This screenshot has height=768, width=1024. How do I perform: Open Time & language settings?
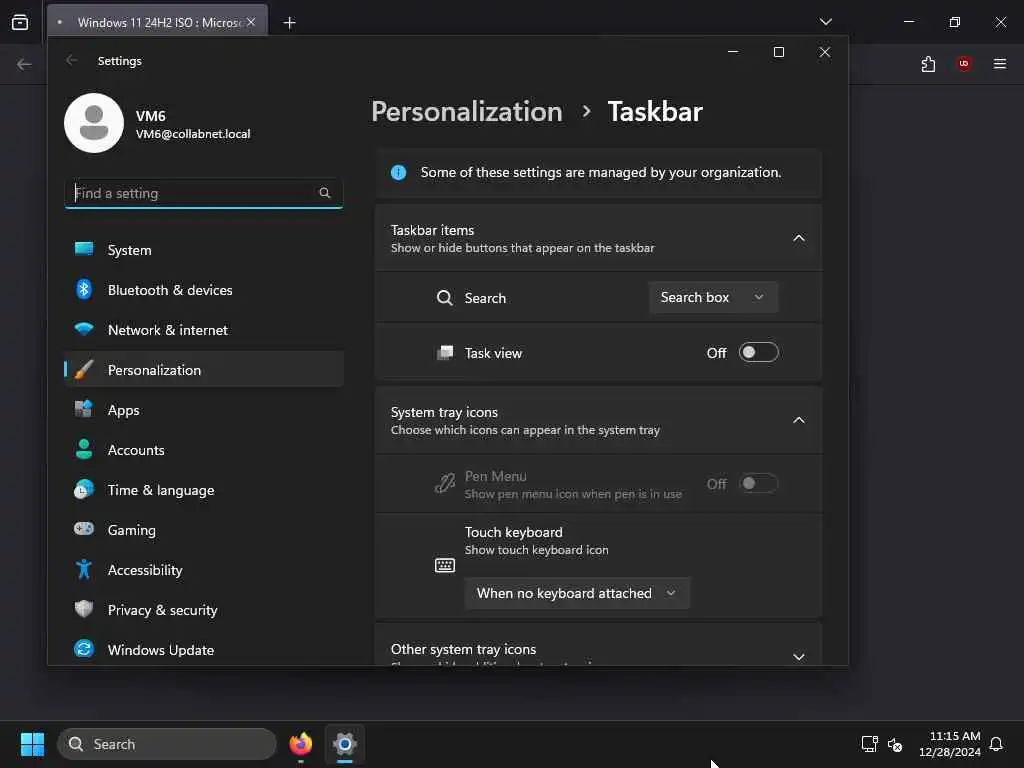(204, 490)
